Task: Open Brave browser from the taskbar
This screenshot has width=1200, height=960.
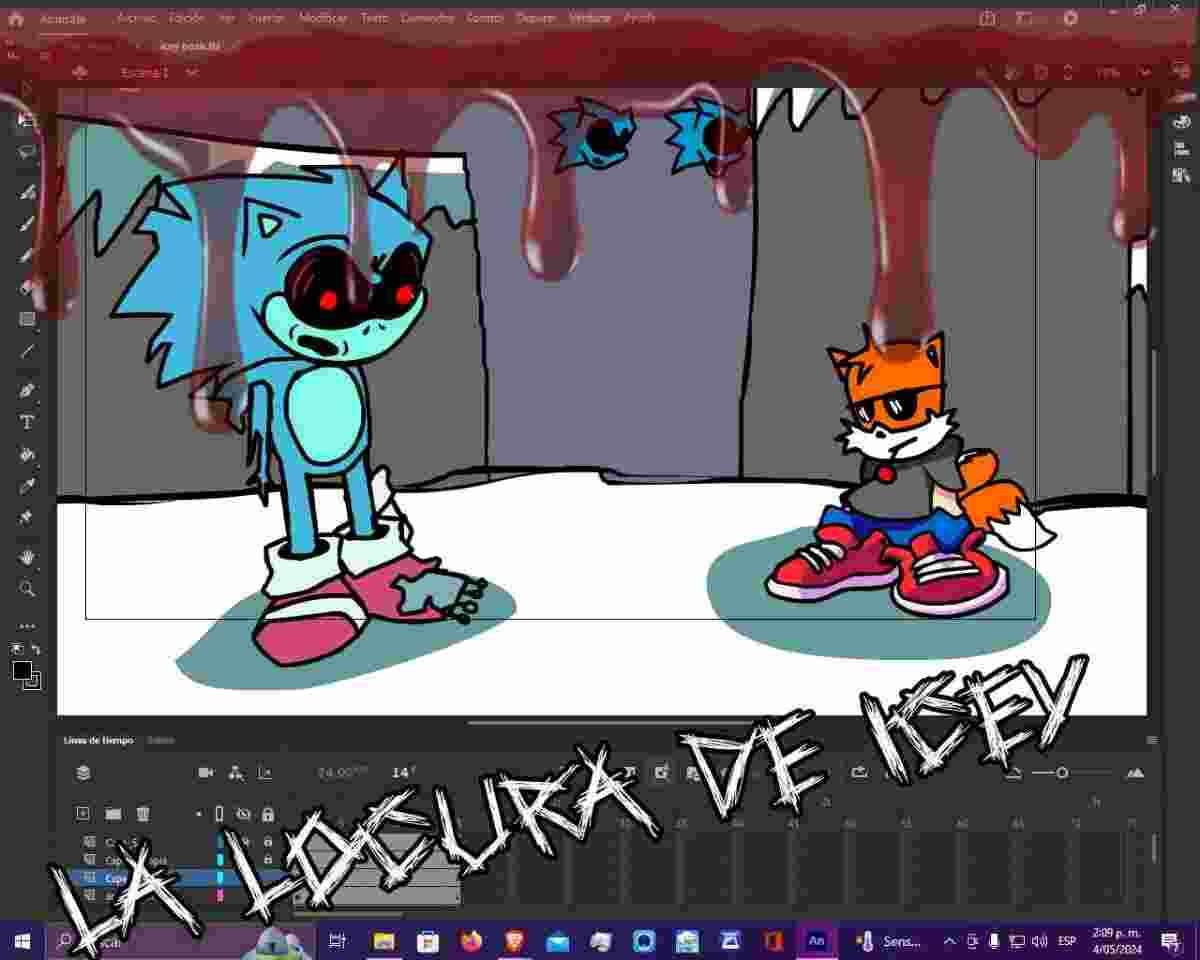Action: tap(514, 941)
